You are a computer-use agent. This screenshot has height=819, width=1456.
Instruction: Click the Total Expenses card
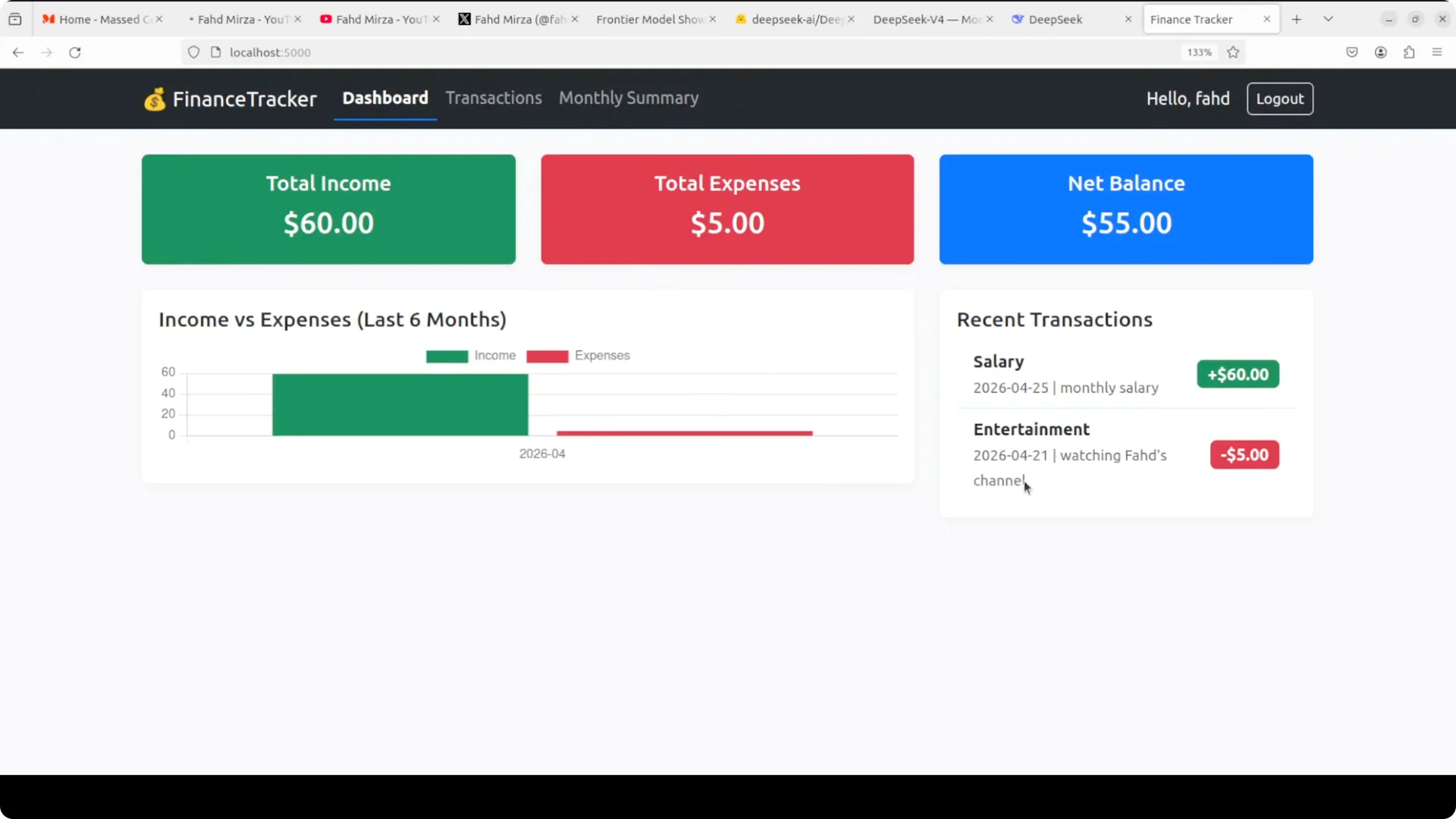coord(727,209)
